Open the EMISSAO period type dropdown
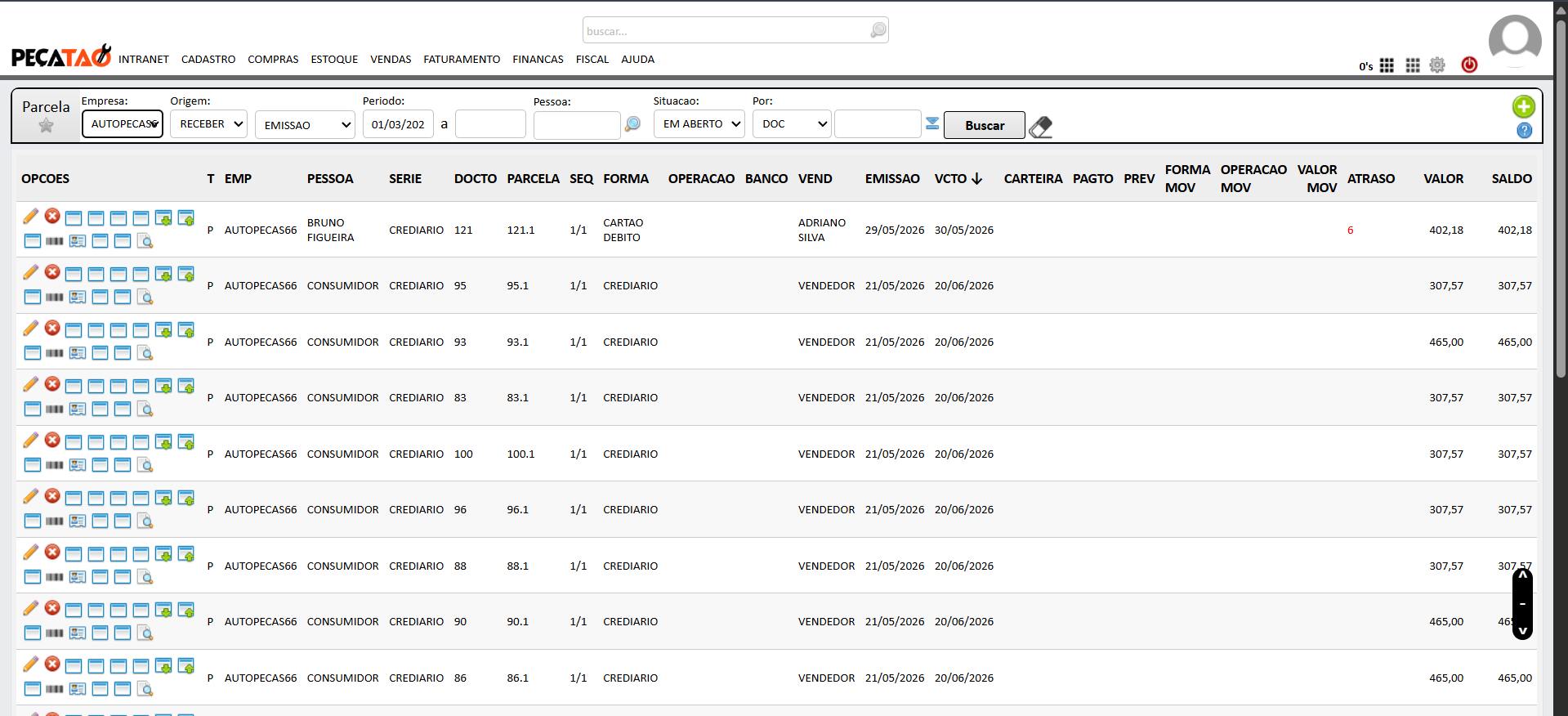The width and height of the screenshot is (1568, 716). coord(305,125)
